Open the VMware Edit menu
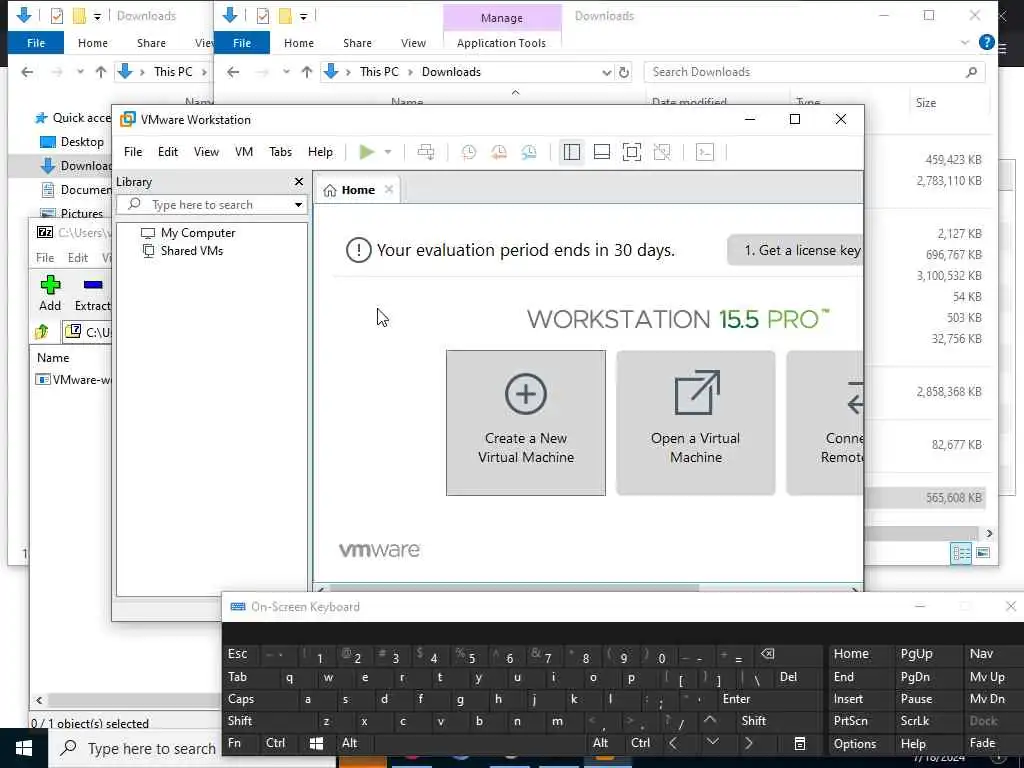The height and width of the screenshot is (768, 1024). point(168,152)
